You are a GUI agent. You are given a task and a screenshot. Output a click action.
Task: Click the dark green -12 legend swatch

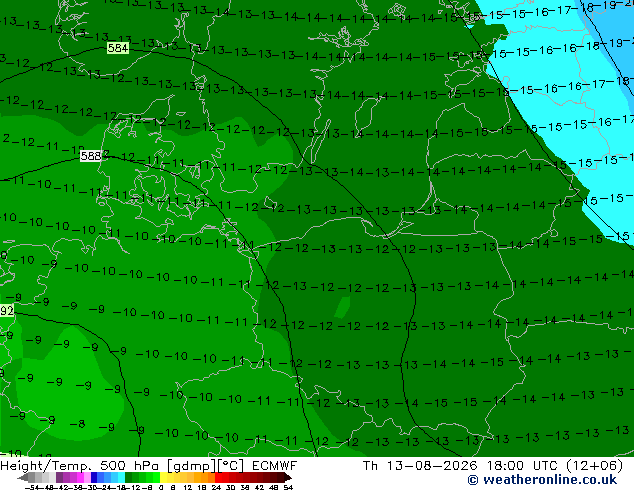tap(129, 477)
